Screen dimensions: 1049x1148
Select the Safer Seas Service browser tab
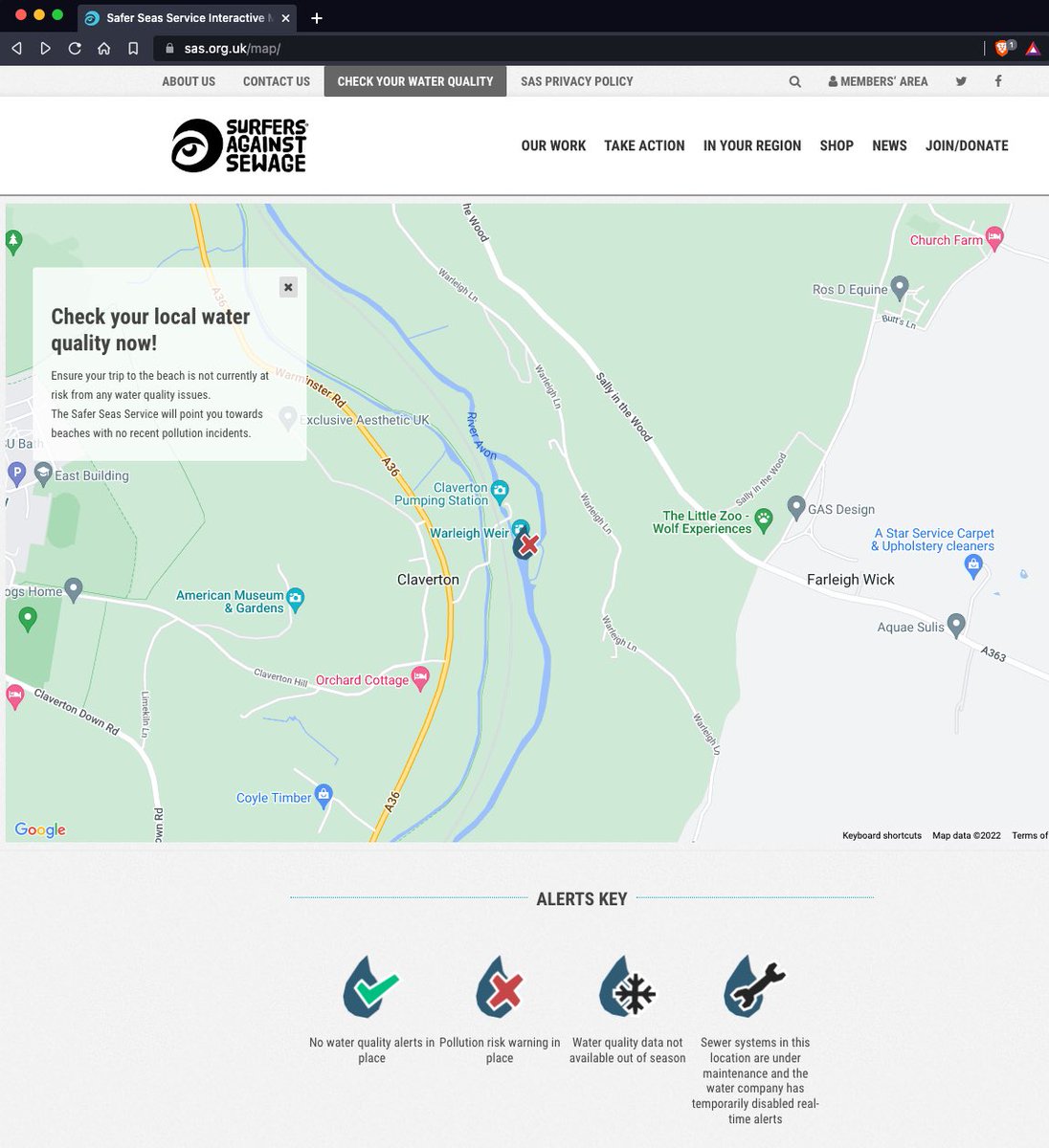(x=186, y=18)
